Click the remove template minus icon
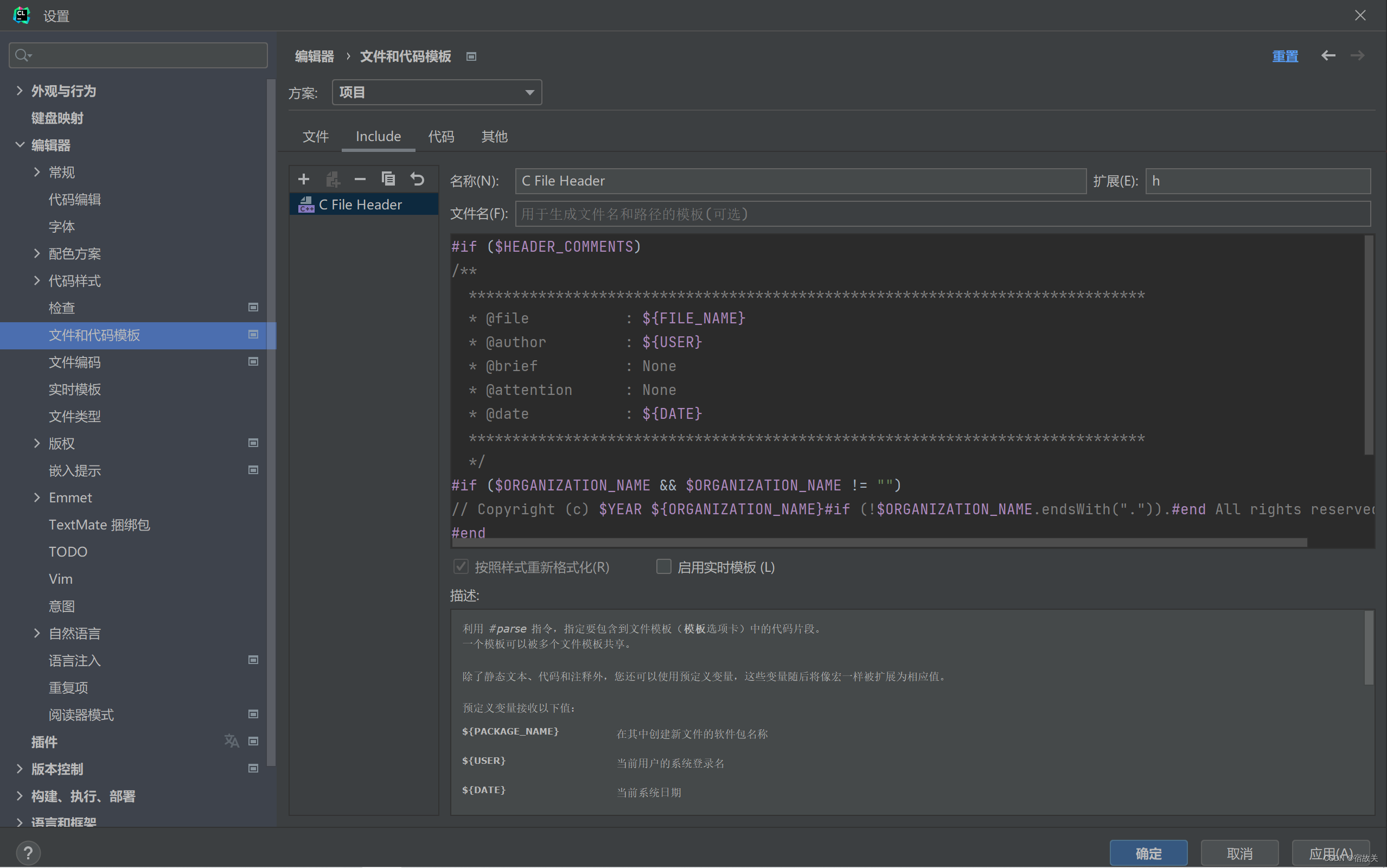This screenshot has width=1387, height=868. click(x=360, y=180)
